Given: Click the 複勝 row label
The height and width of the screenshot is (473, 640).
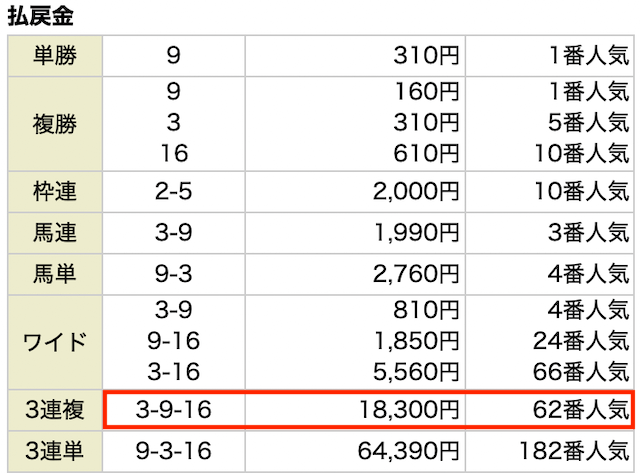Looking at the screenshot, I should point(55,124).
